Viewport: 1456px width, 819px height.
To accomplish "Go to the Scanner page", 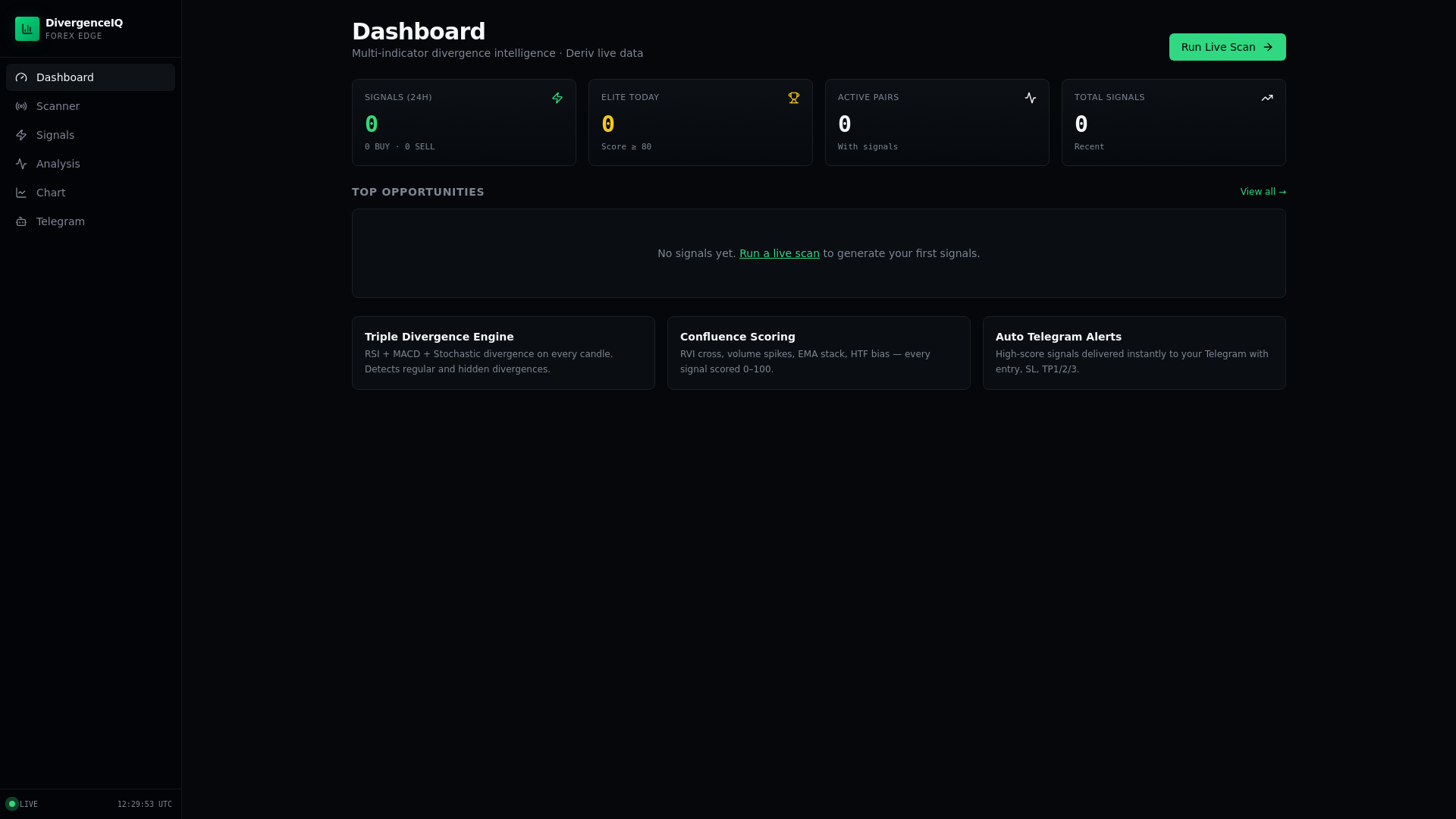I will (x=90, y=106).
